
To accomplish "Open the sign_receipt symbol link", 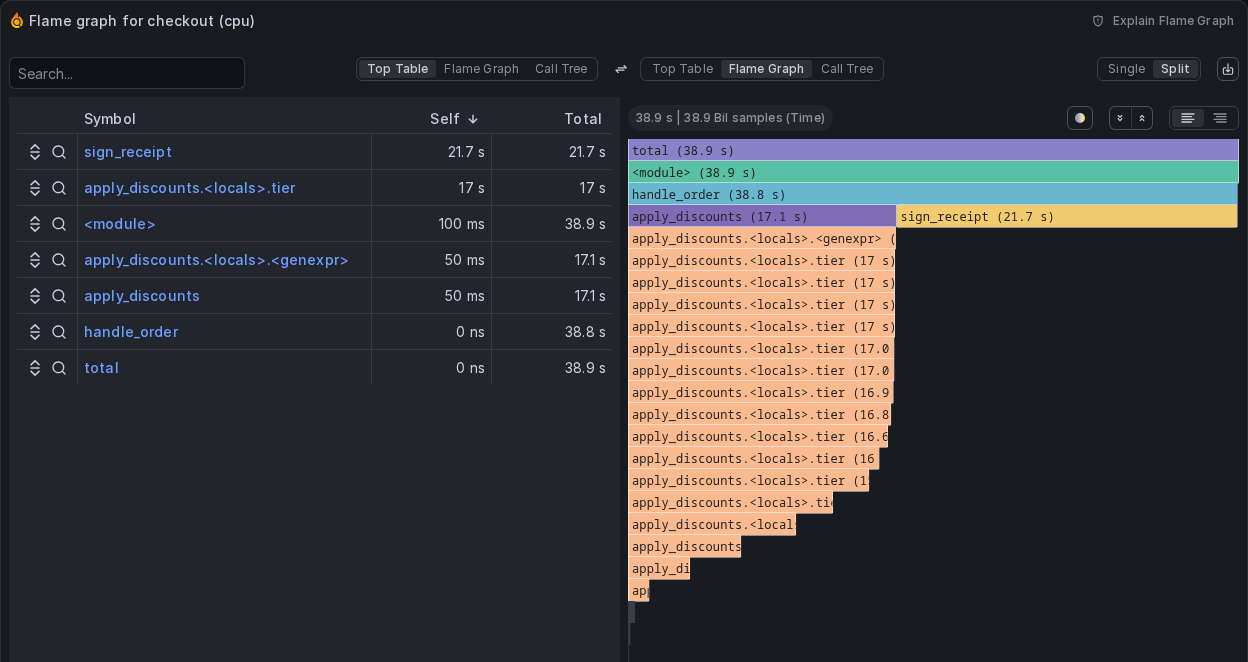I will (x=128, y=152).
